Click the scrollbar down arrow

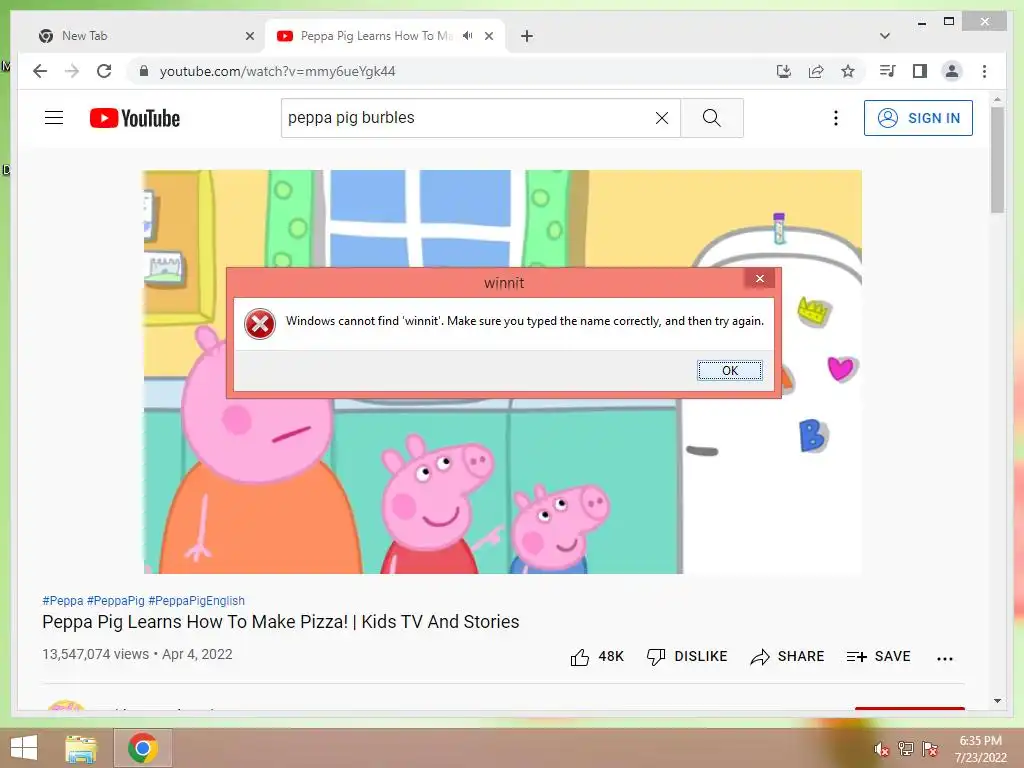pyautogui.click(x=997, y=701)
